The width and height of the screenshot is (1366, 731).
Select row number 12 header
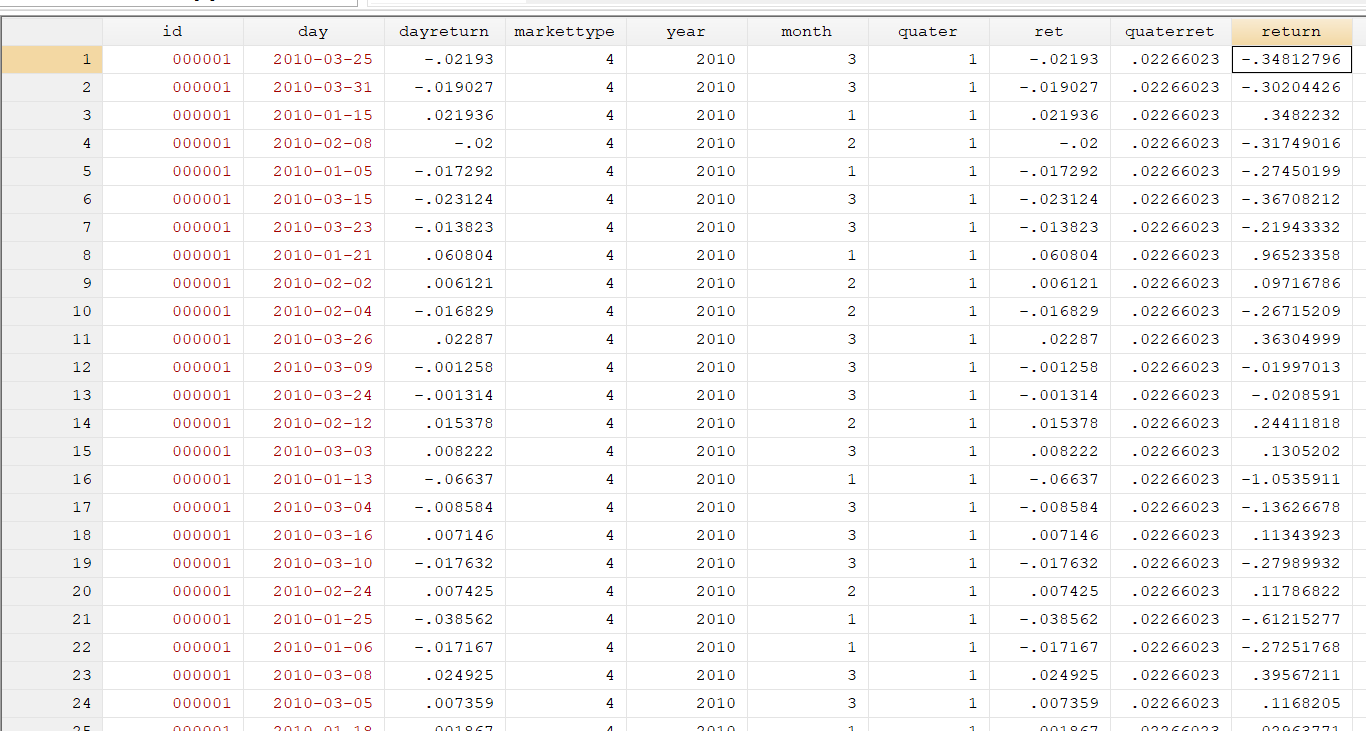(x=52, y=367)
